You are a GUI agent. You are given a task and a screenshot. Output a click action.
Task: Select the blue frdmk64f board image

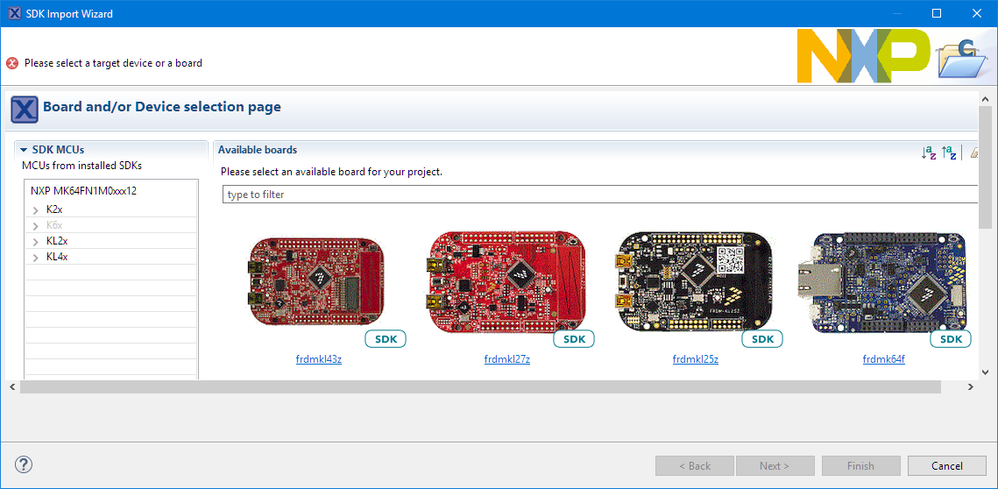(882, 281)
